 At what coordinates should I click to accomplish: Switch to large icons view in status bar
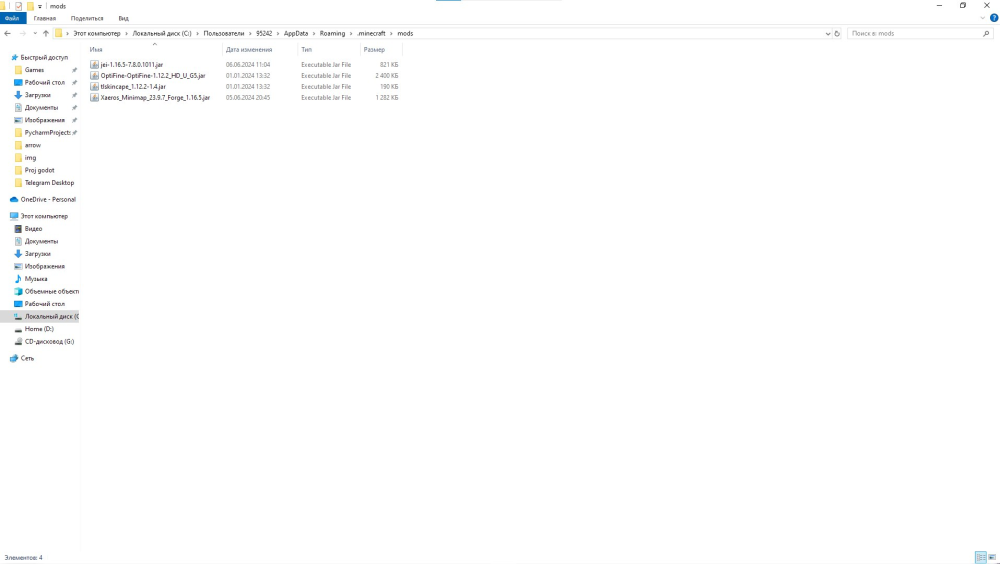pos(992,558)
